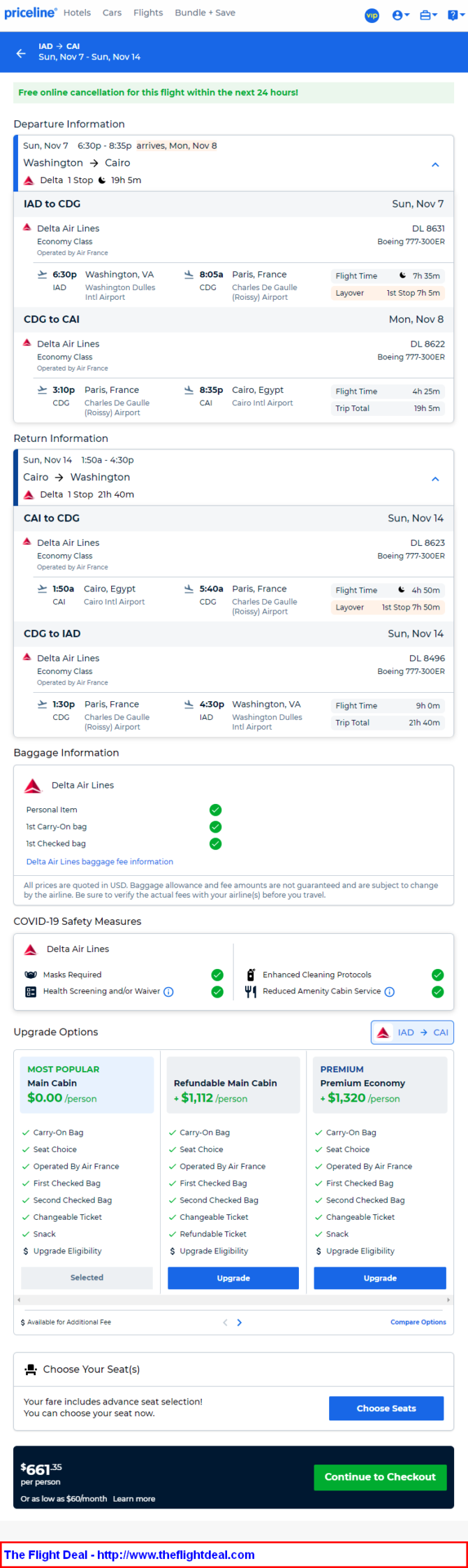Screen dimensions: 468x1568
Task: Click takeoff icon beside 3:10p Paris
Action: (43, 390)
